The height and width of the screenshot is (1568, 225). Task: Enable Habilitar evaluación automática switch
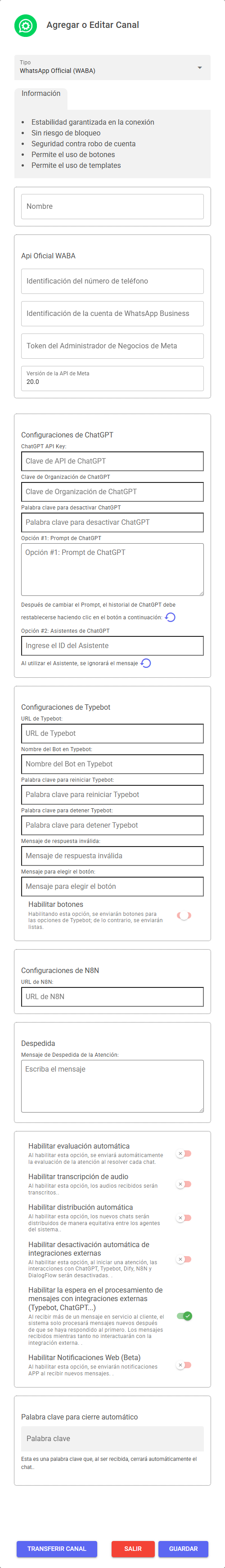[x=184, y=1153]
